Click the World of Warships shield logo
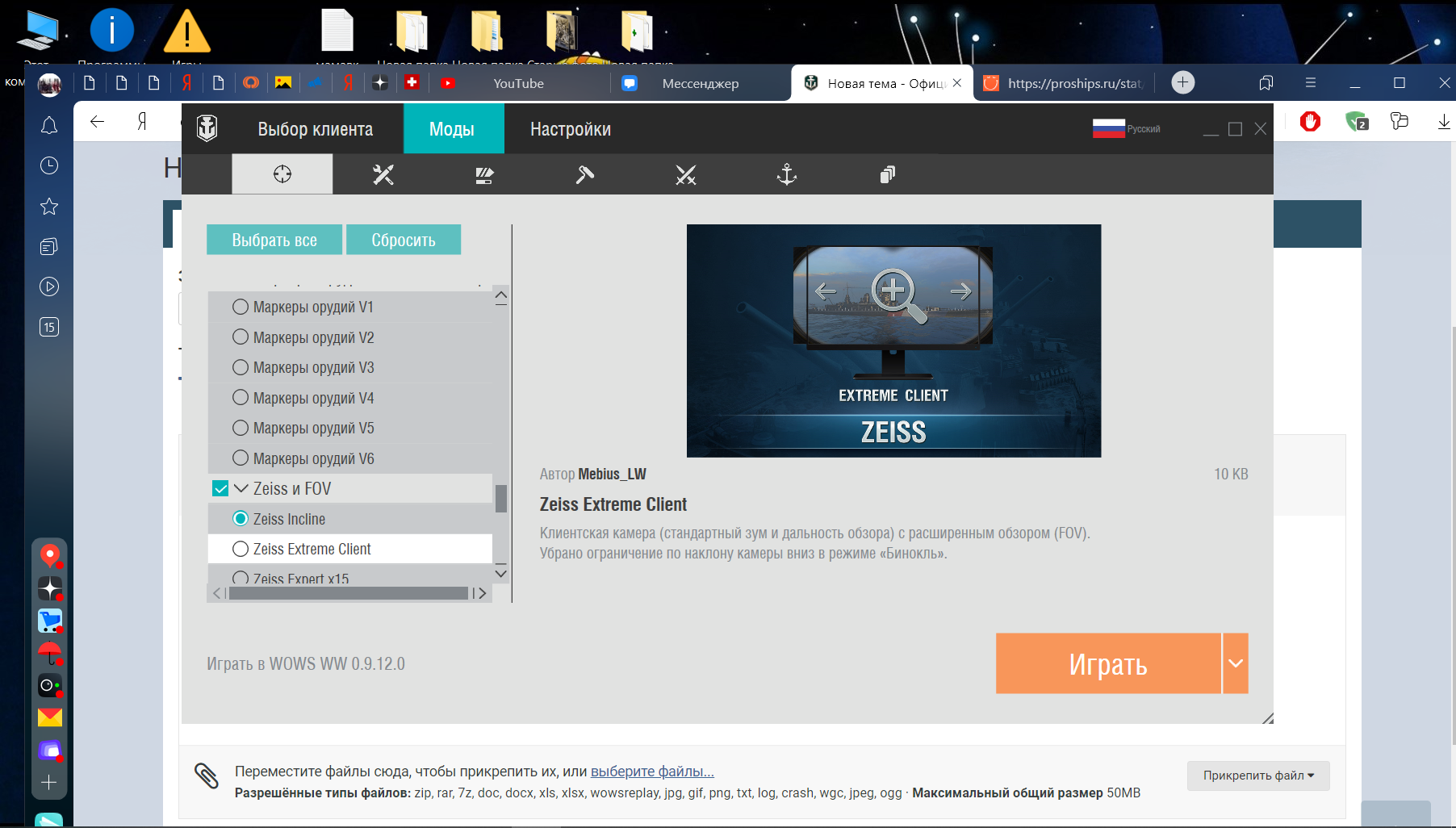1456x828 pixels. tap(207, 128)
